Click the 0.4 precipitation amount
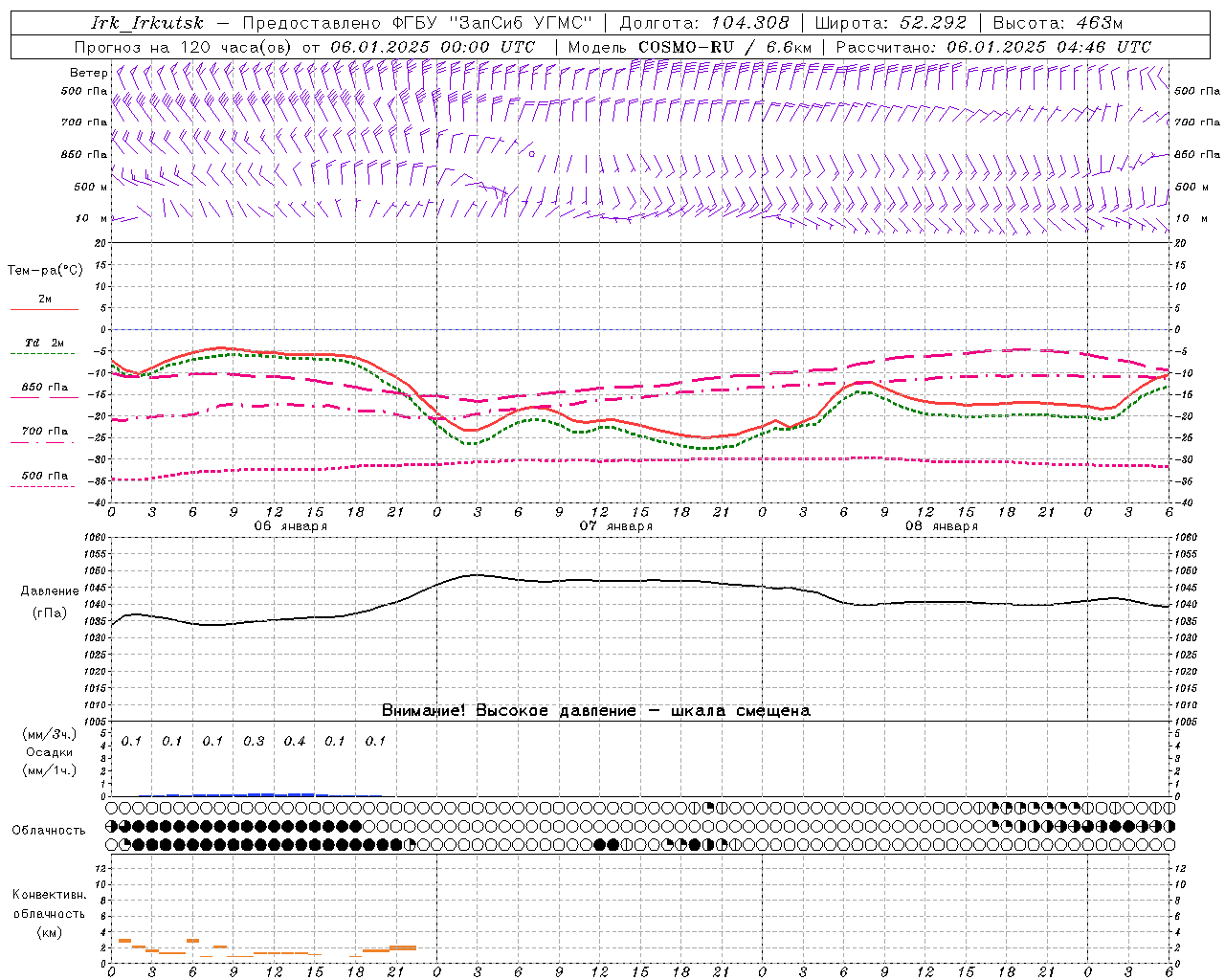The image size is (1225, 980). [x=295, y=742]
